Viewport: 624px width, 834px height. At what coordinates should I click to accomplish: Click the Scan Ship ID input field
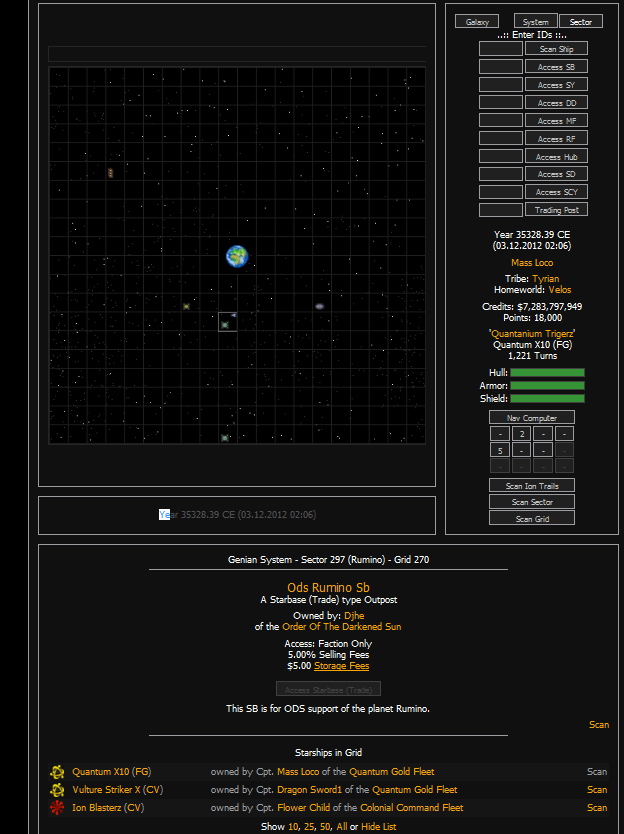point(501,48)
